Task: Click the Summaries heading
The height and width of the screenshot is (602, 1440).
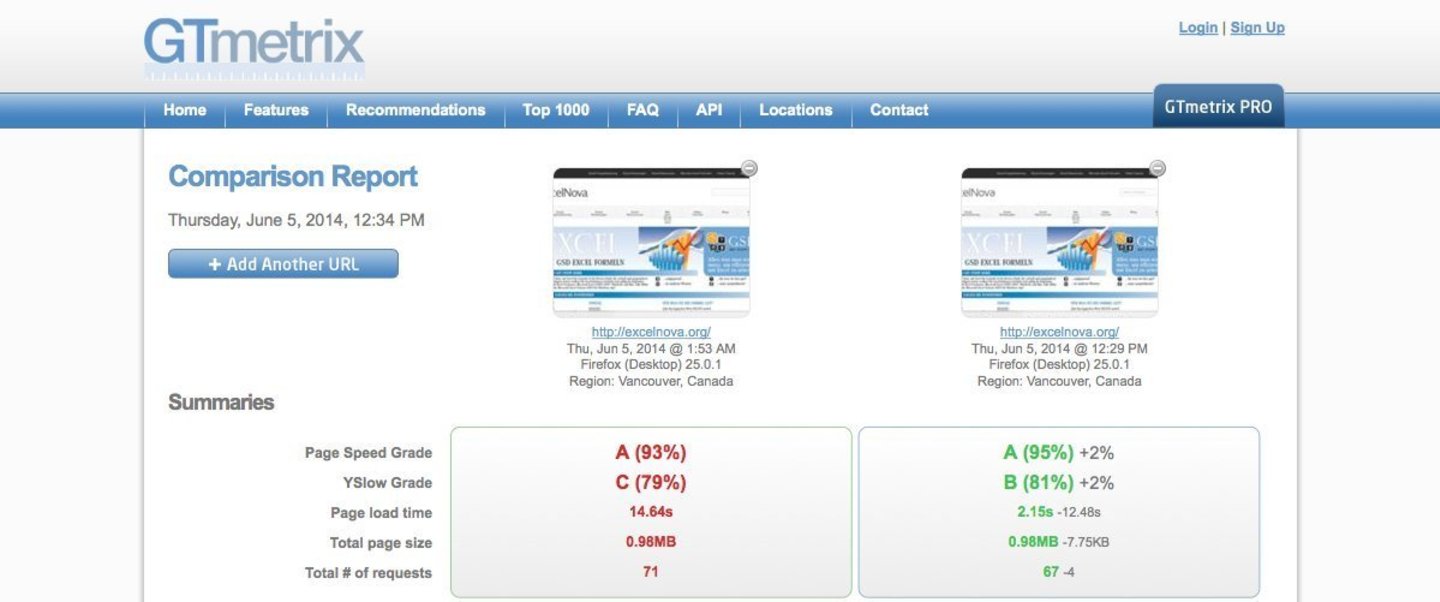Action: click(x=221, y=402)
